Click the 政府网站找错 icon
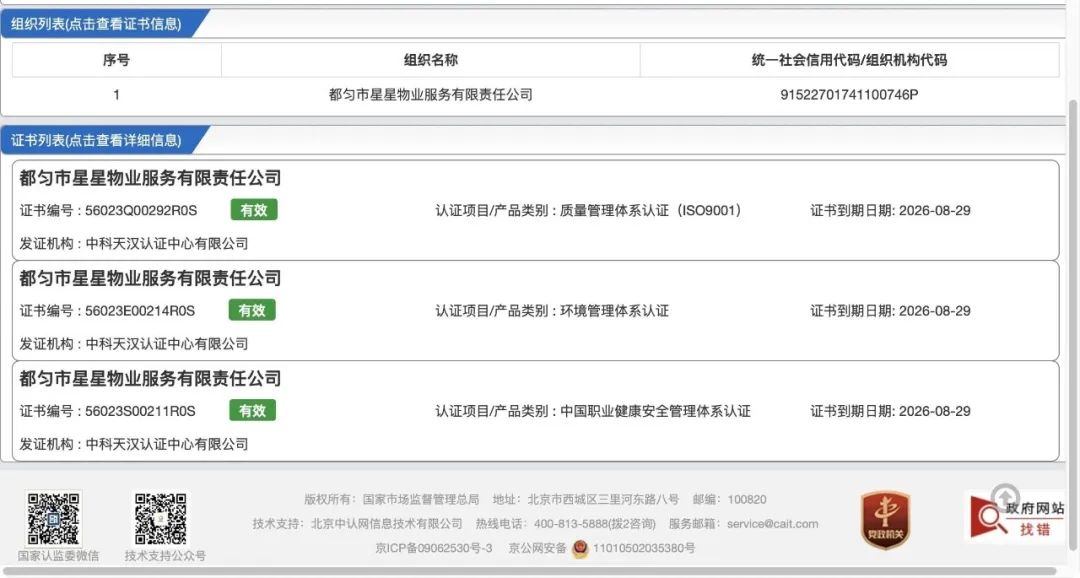Screen dimensions: 1080x578 tap(1017, 518)
